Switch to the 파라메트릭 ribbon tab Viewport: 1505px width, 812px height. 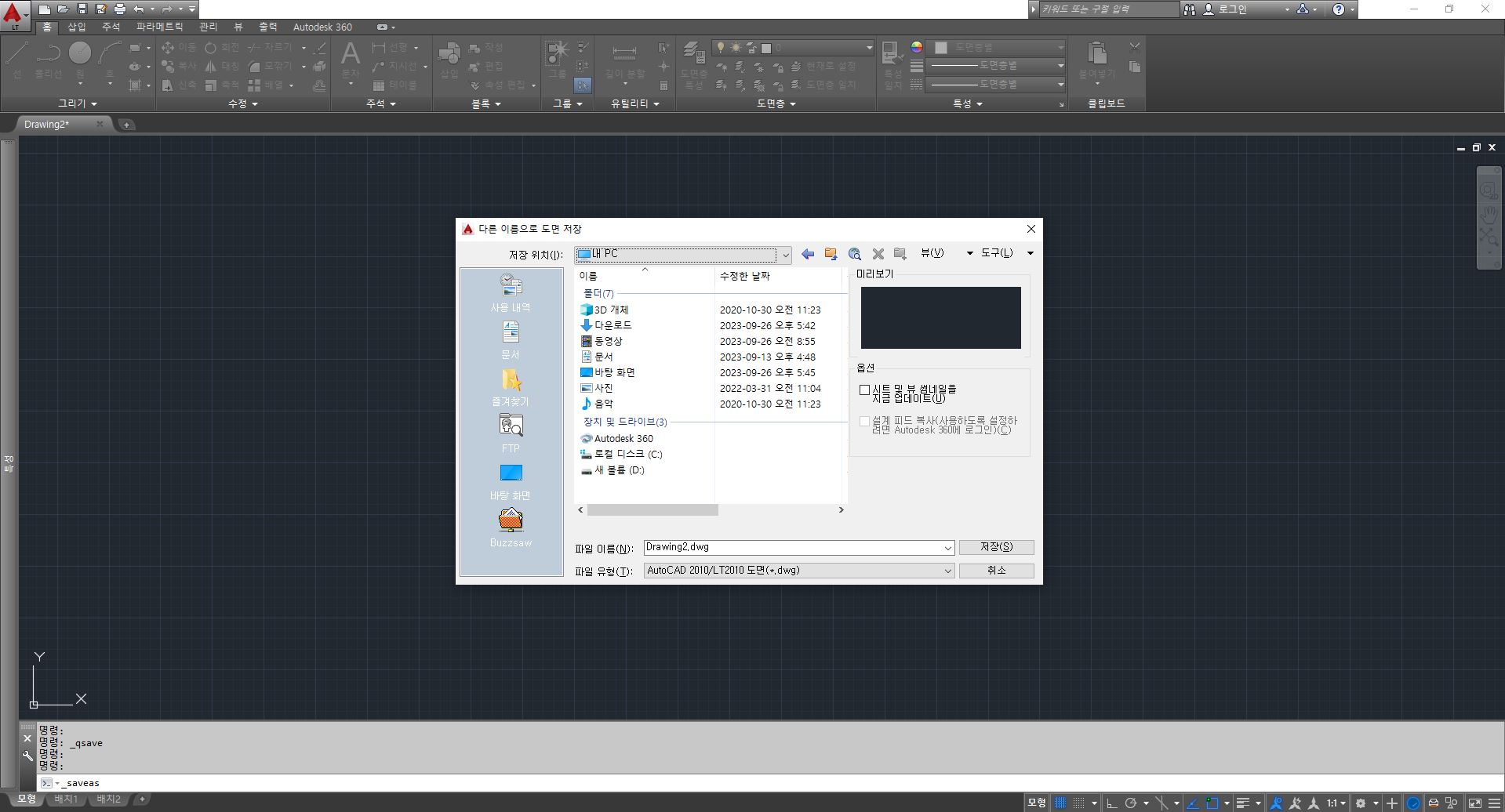(x=159, y=27)
